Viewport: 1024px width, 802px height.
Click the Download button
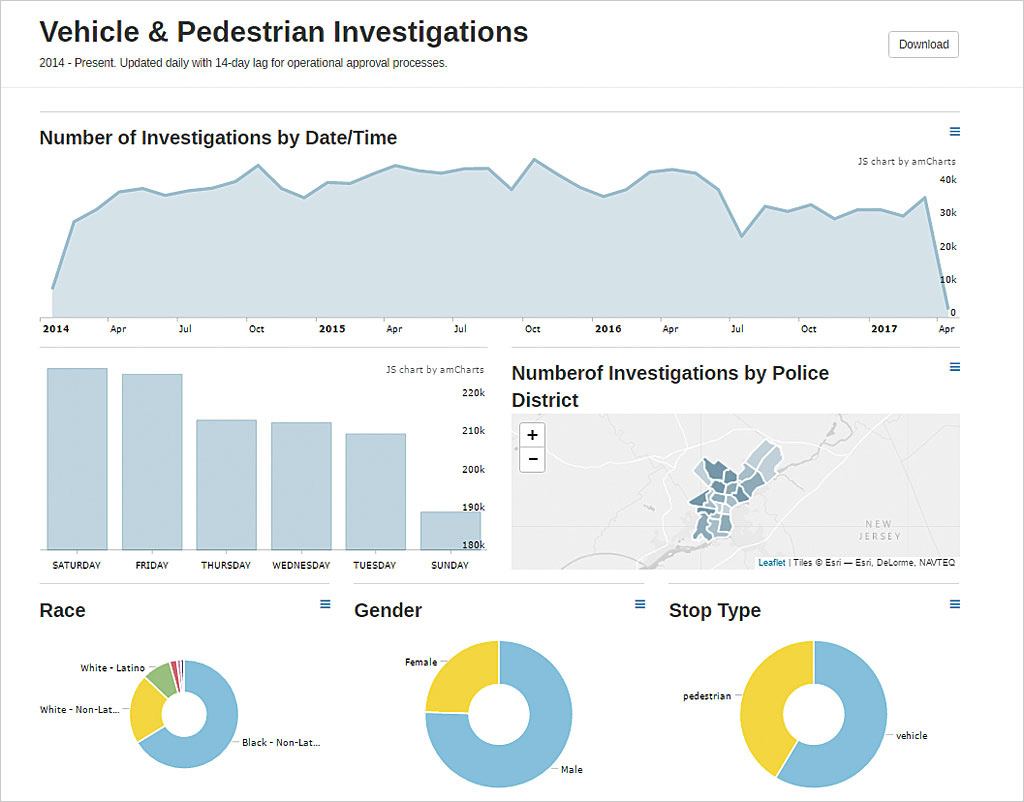pos(923,45)
